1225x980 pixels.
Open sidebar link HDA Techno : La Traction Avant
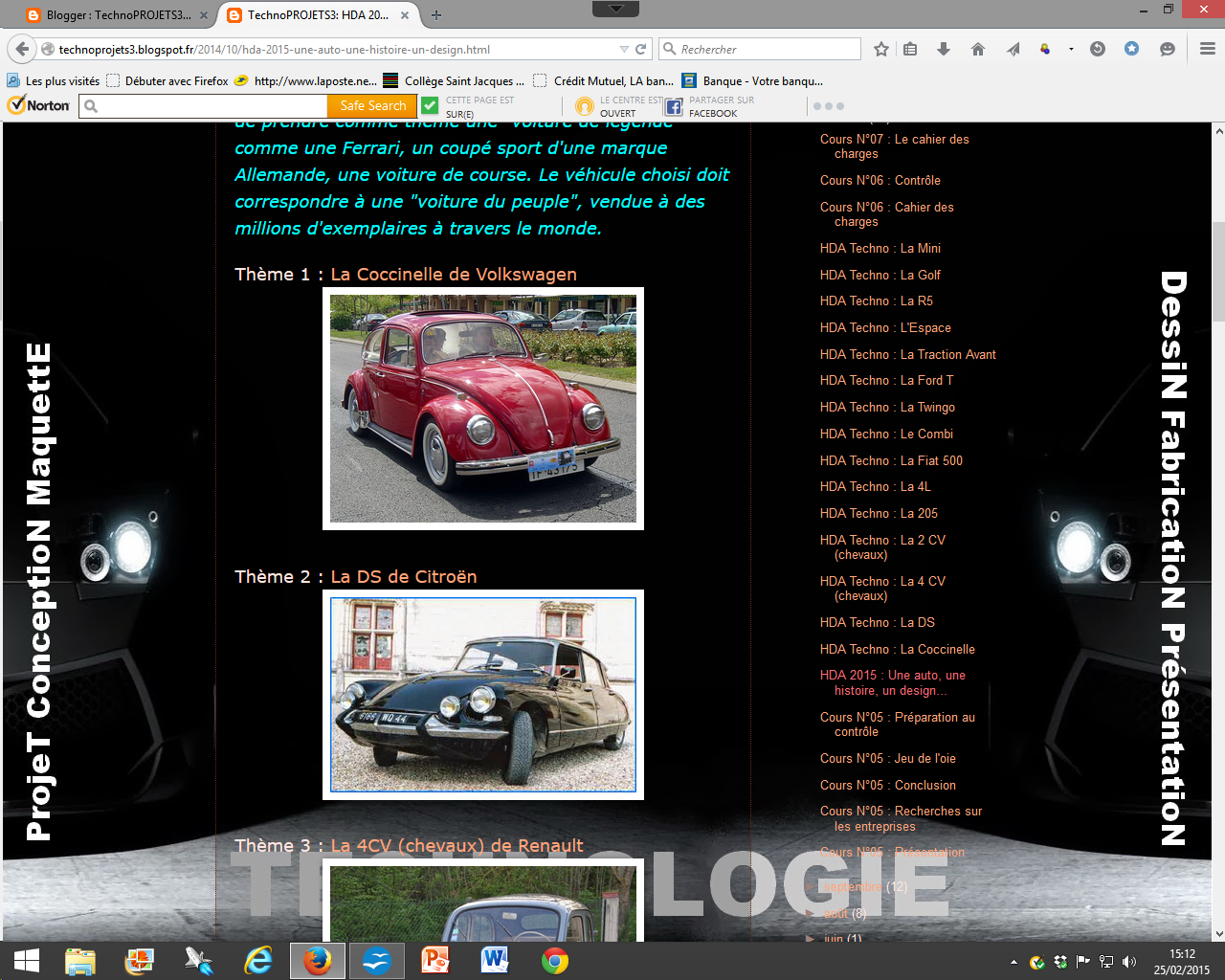click(x=908, y=354)
